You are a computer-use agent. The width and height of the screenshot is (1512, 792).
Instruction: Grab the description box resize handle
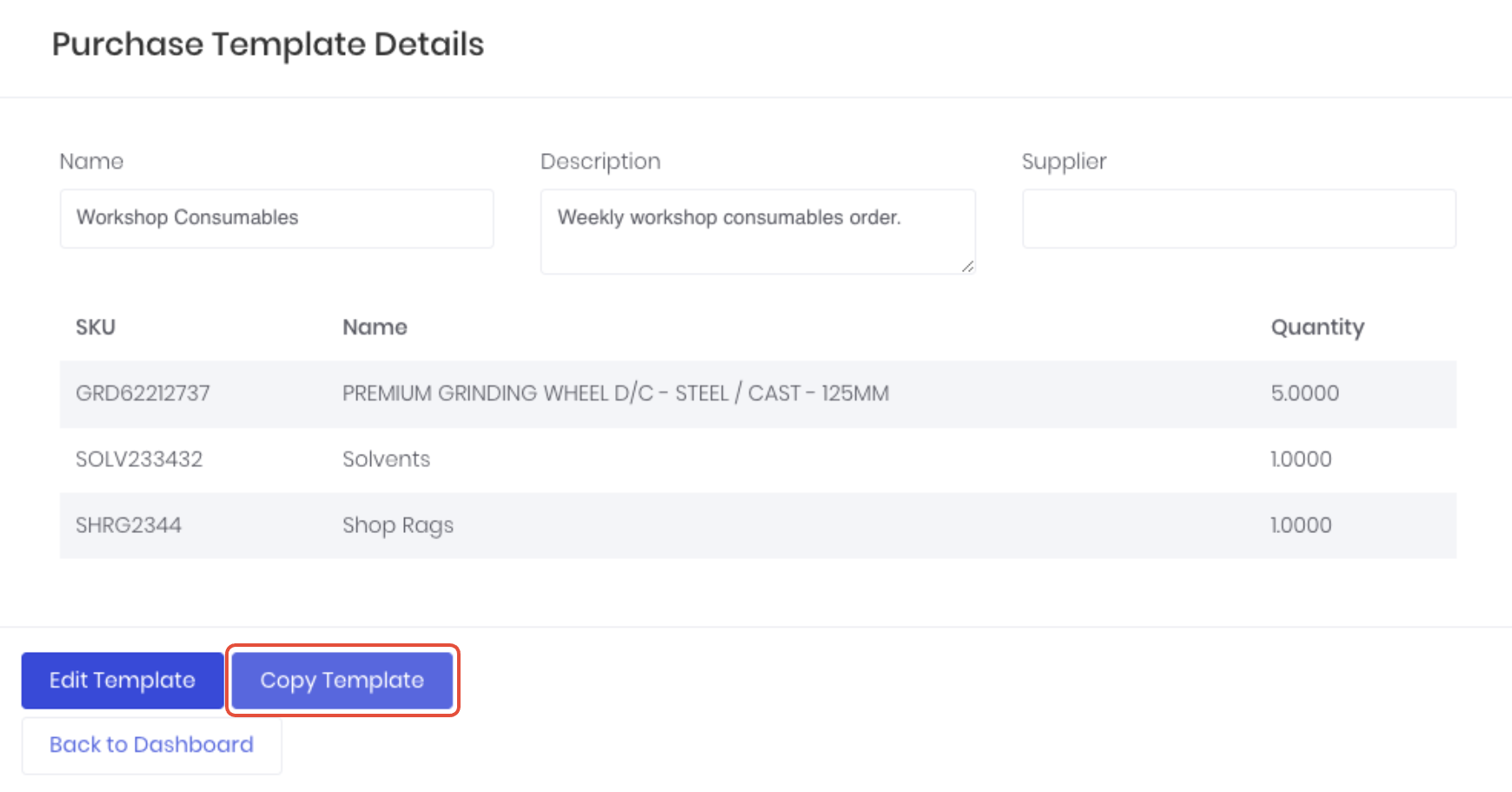(967, 267)
